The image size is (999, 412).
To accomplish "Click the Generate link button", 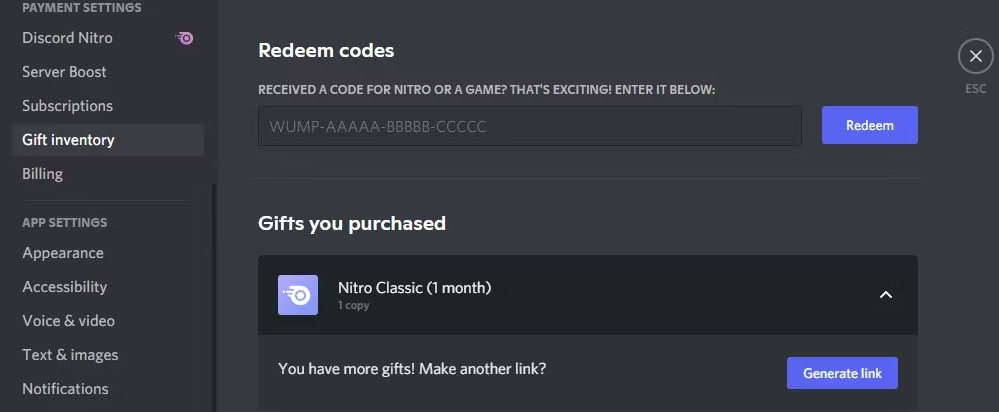I will (x=842, y=373).
